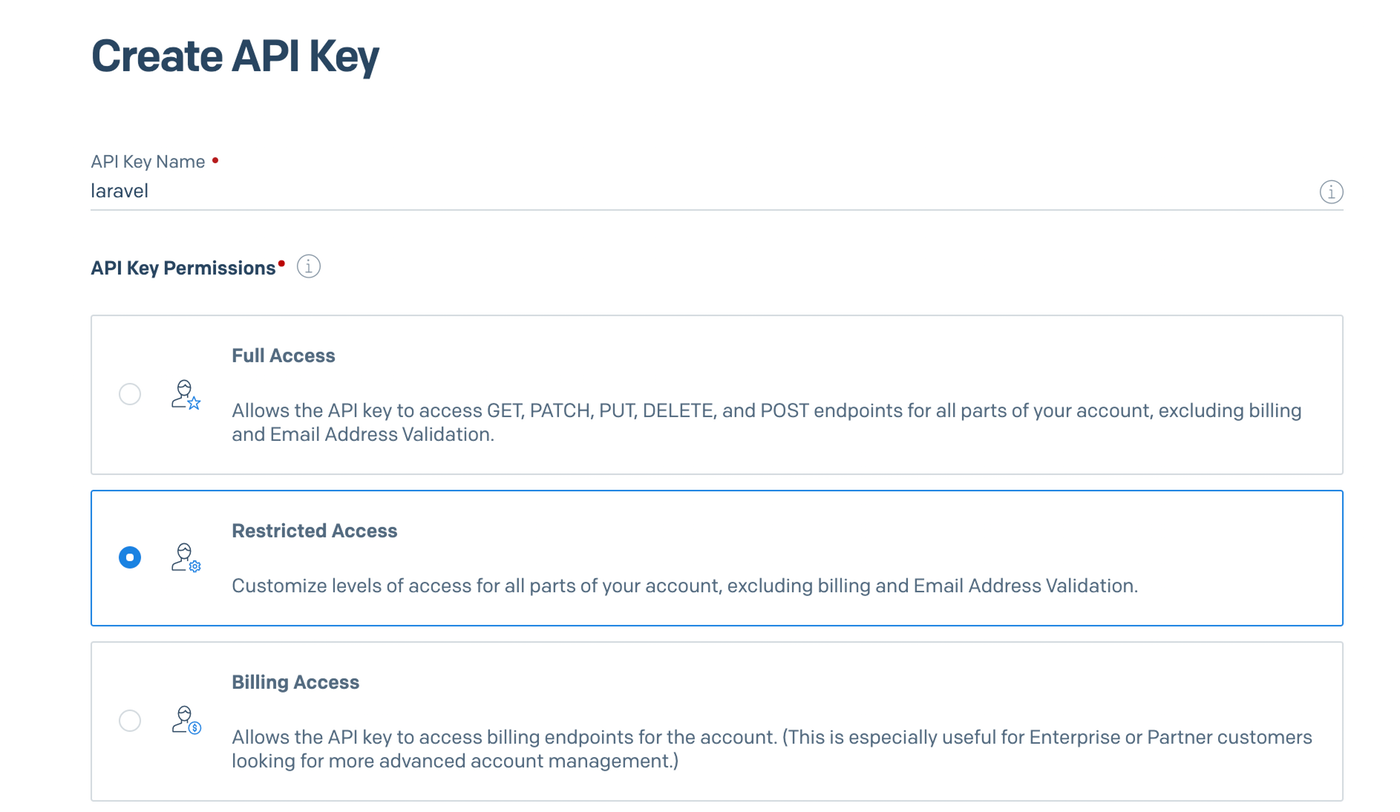1400x812 pixels.
Task: Select the Full Access radio button
Action: (x=130, y=394)
